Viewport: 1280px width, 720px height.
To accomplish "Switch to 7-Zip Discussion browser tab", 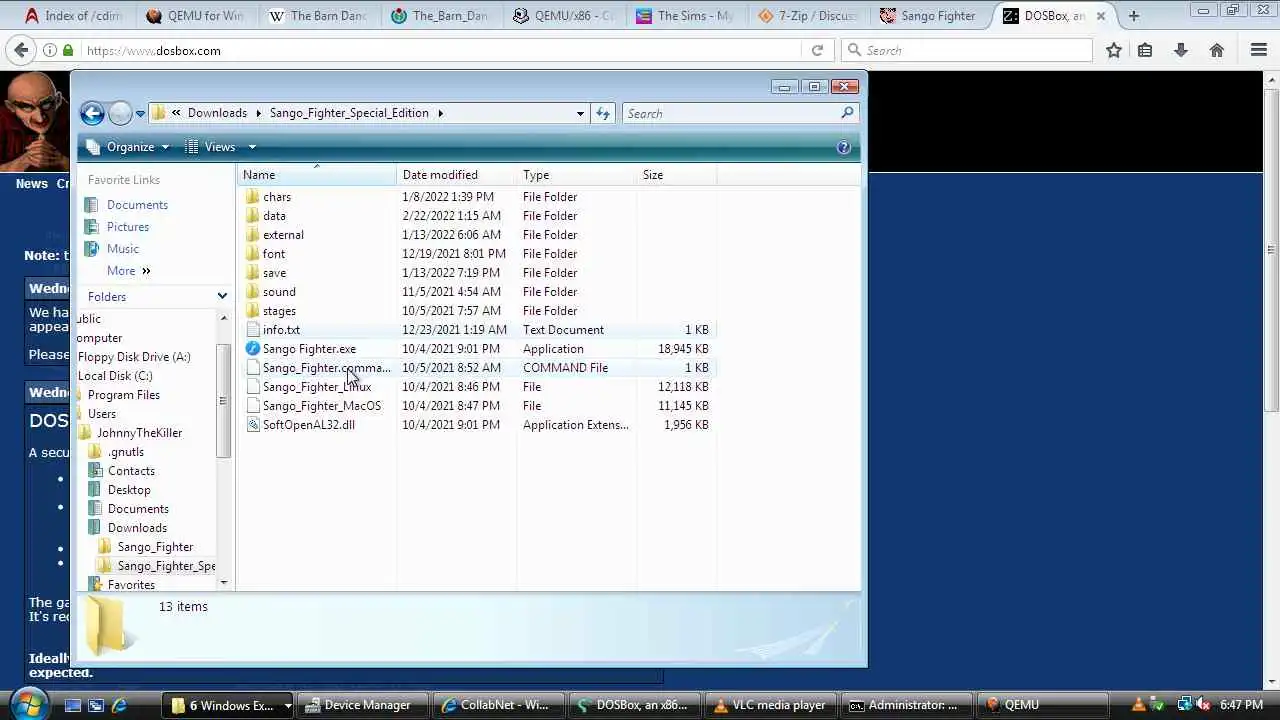I will click(x=808, y=16).
